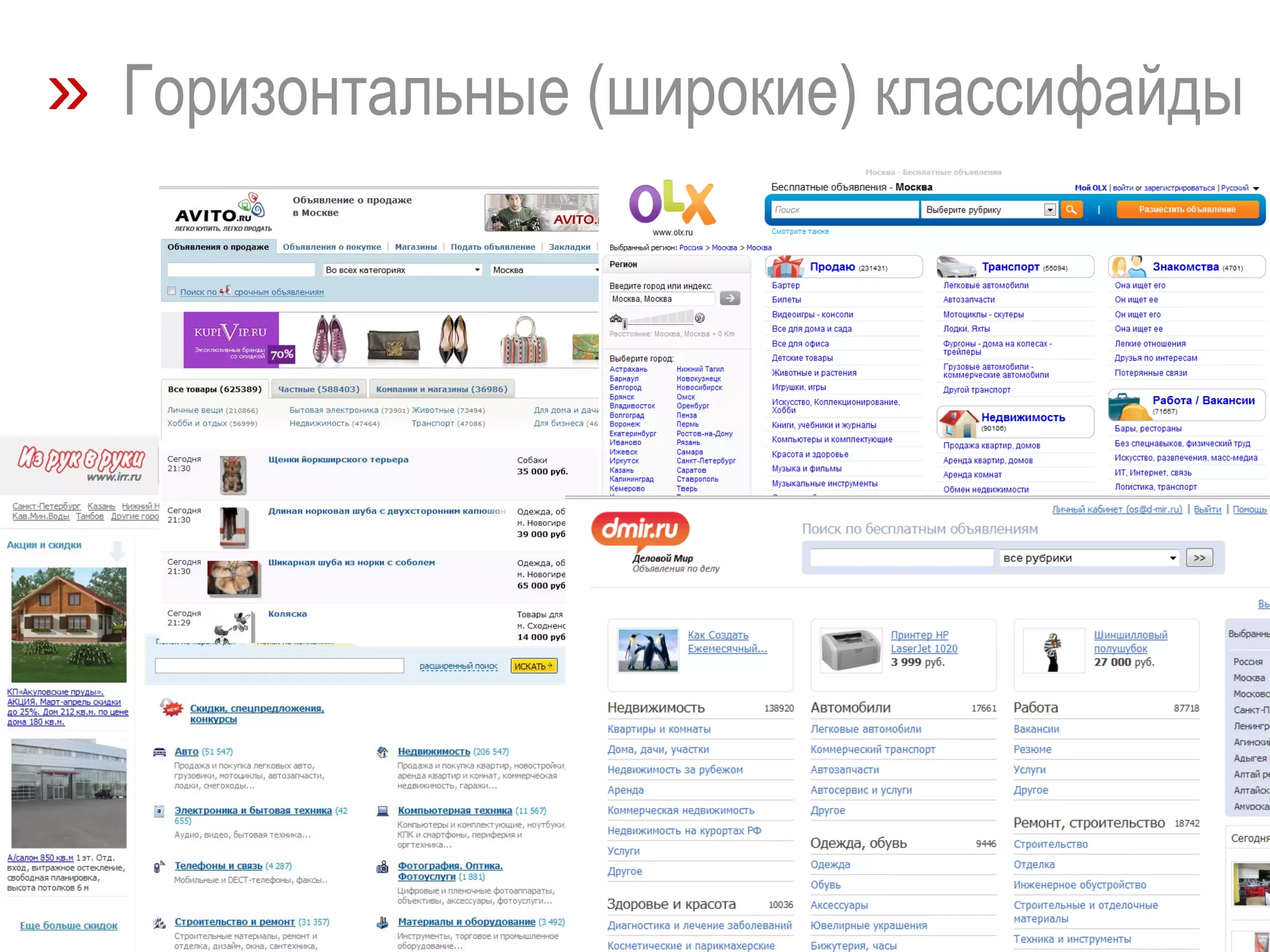Open the penguins thumbnail for Как Создать Ежемесячный

pos(648,650)
